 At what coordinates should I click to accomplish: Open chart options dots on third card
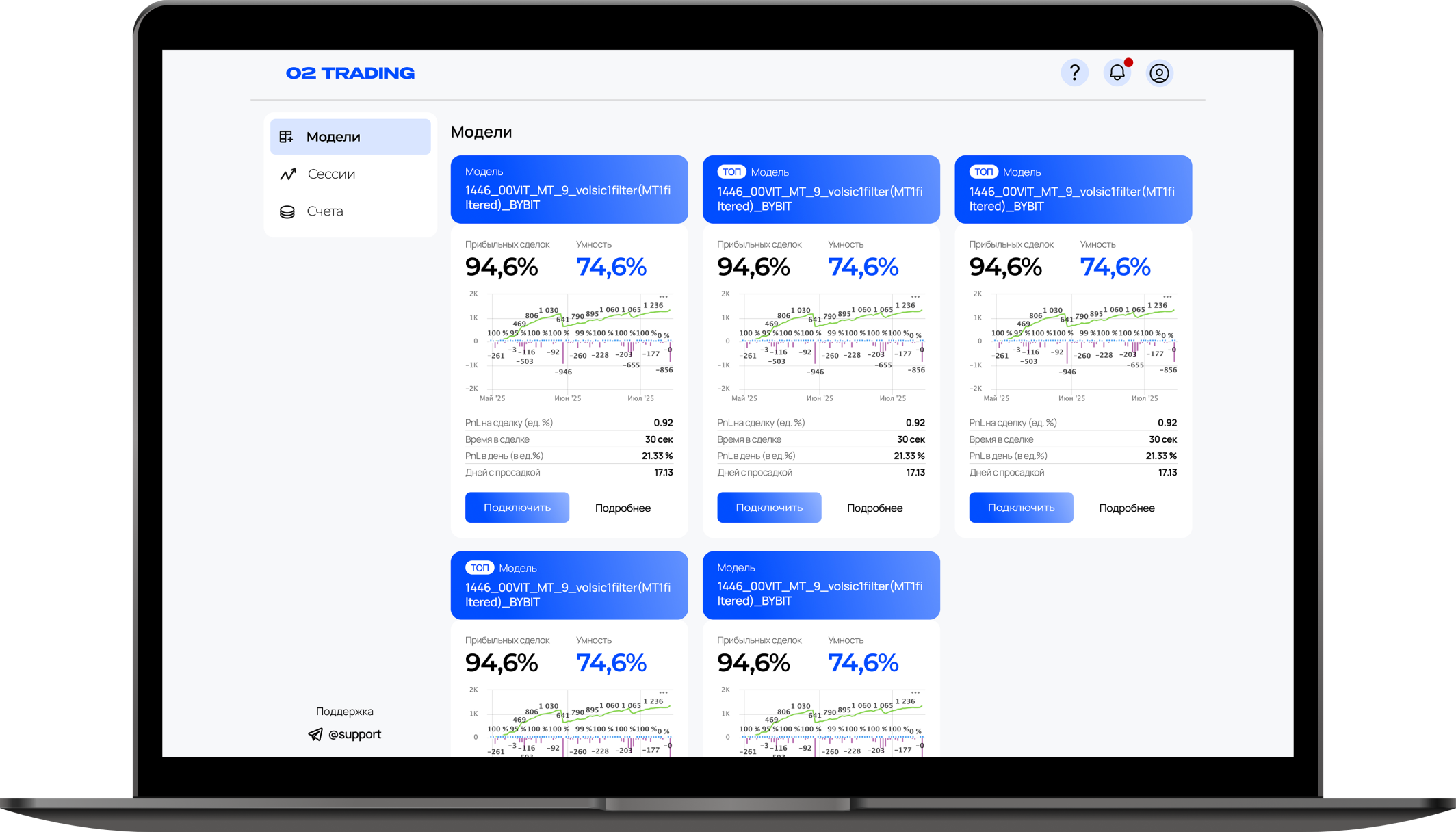pyautogui.click(x=1167, y=297)
